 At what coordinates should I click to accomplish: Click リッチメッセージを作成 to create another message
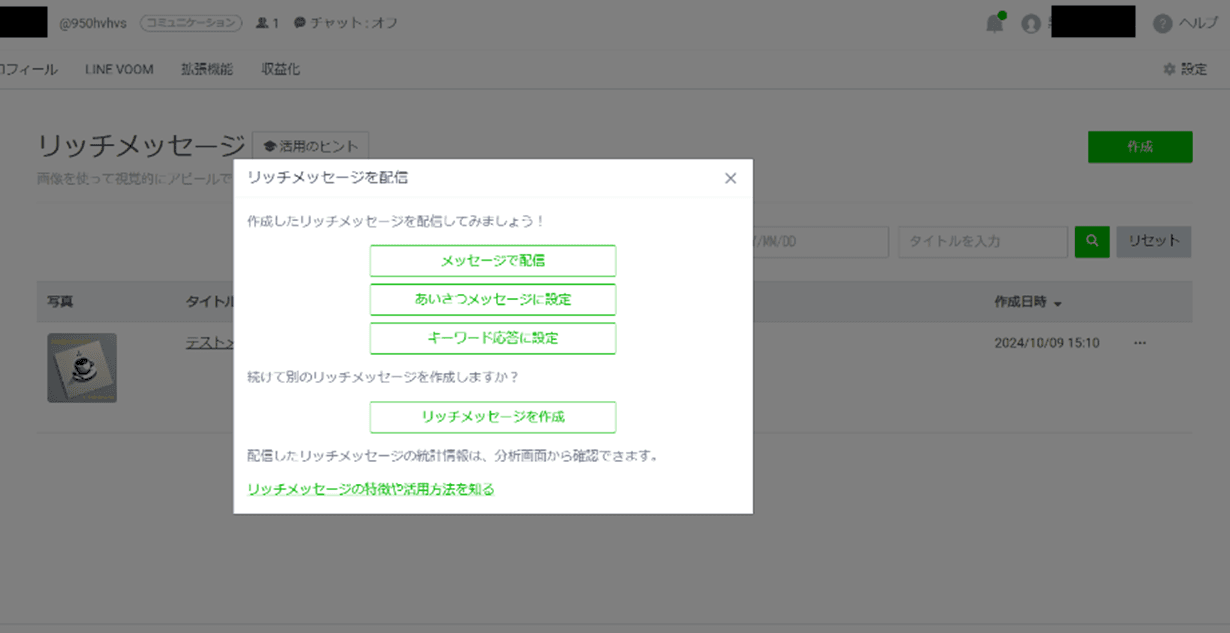(493, 417)
